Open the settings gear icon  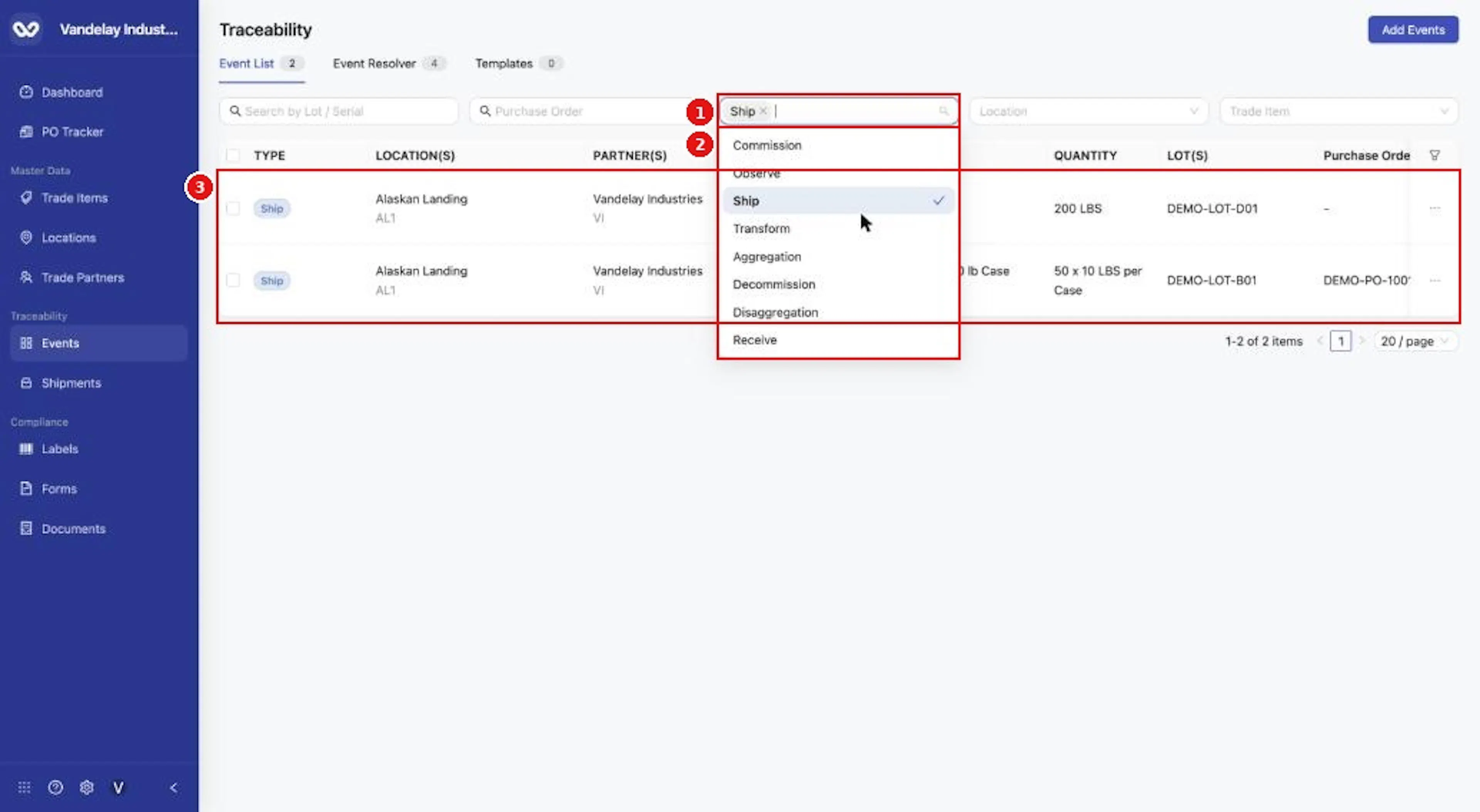(87, 787)
